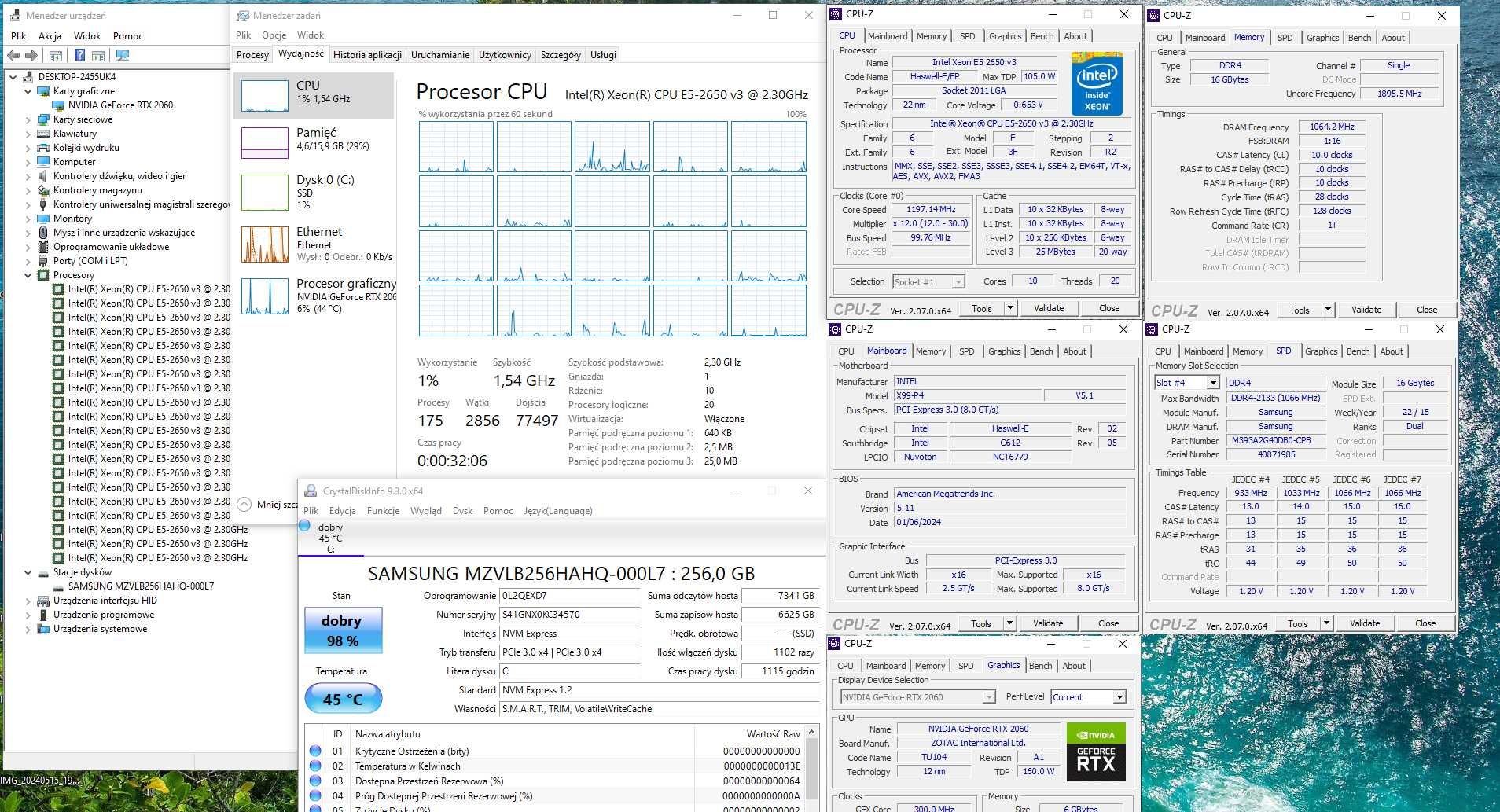
Task: Open the Widok menu in Device Manager
Action: click(x=87, y=36)
